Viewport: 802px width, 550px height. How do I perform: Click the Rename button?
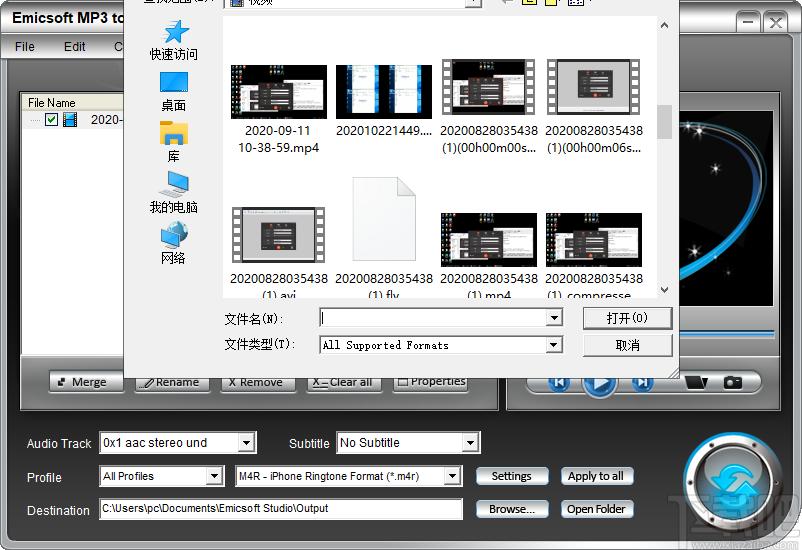[x=172, y=383]
